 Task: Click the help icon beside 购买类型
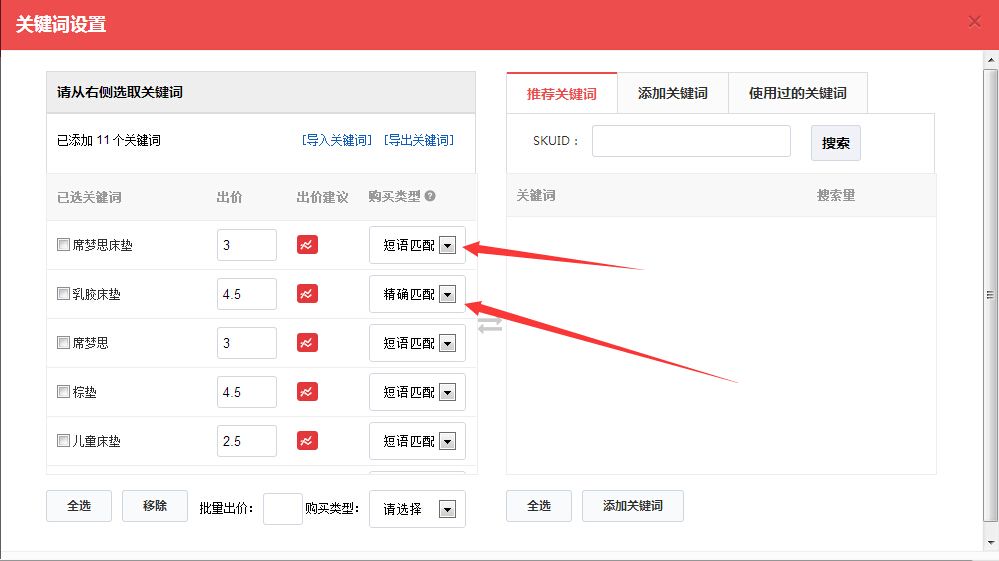[430, 196]
